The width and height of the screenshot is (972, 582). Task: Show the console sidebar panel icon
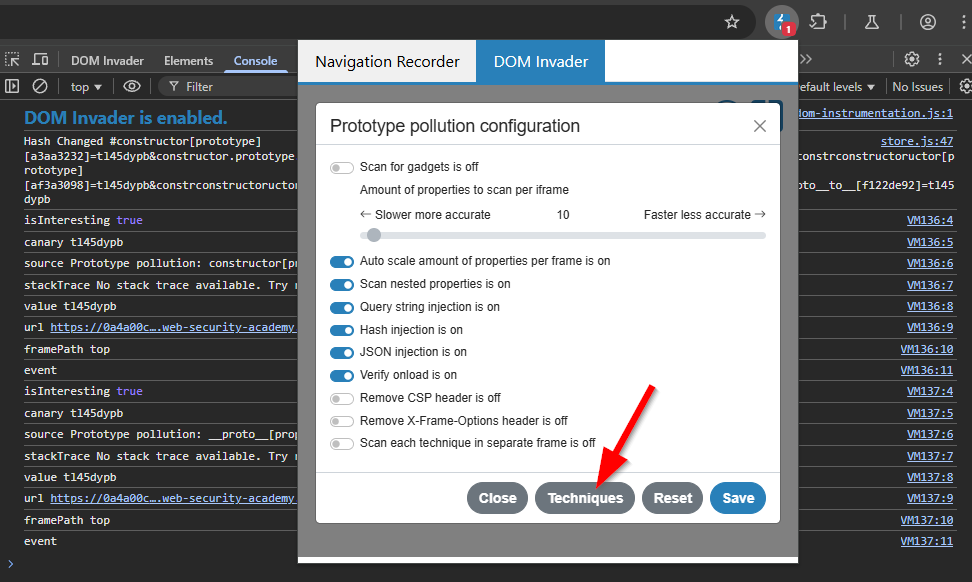12,86
